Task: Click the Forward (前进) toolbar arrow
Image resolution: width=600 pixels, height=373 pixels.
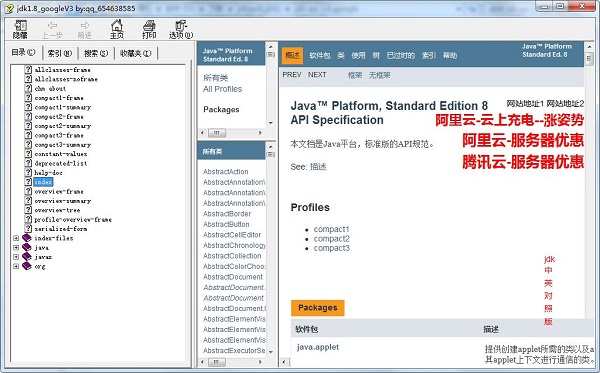Action: [85, 29]
